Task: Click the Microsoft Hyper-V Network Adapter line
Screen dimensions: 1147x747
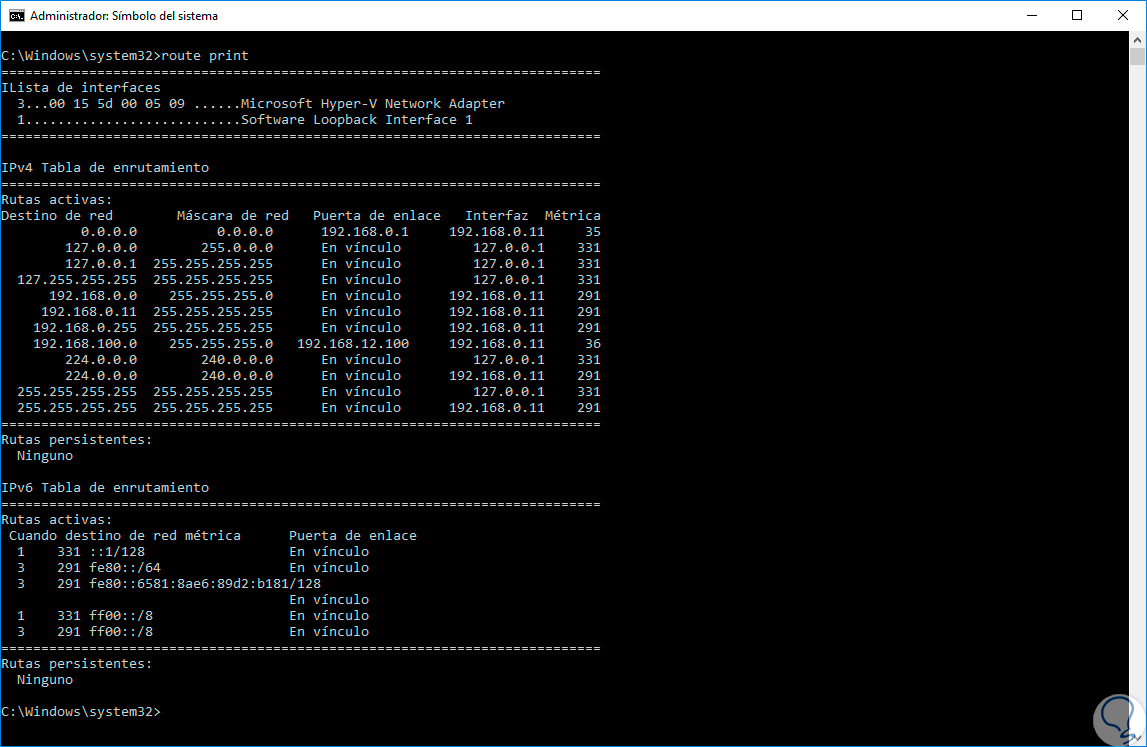Action: (261, 104)
